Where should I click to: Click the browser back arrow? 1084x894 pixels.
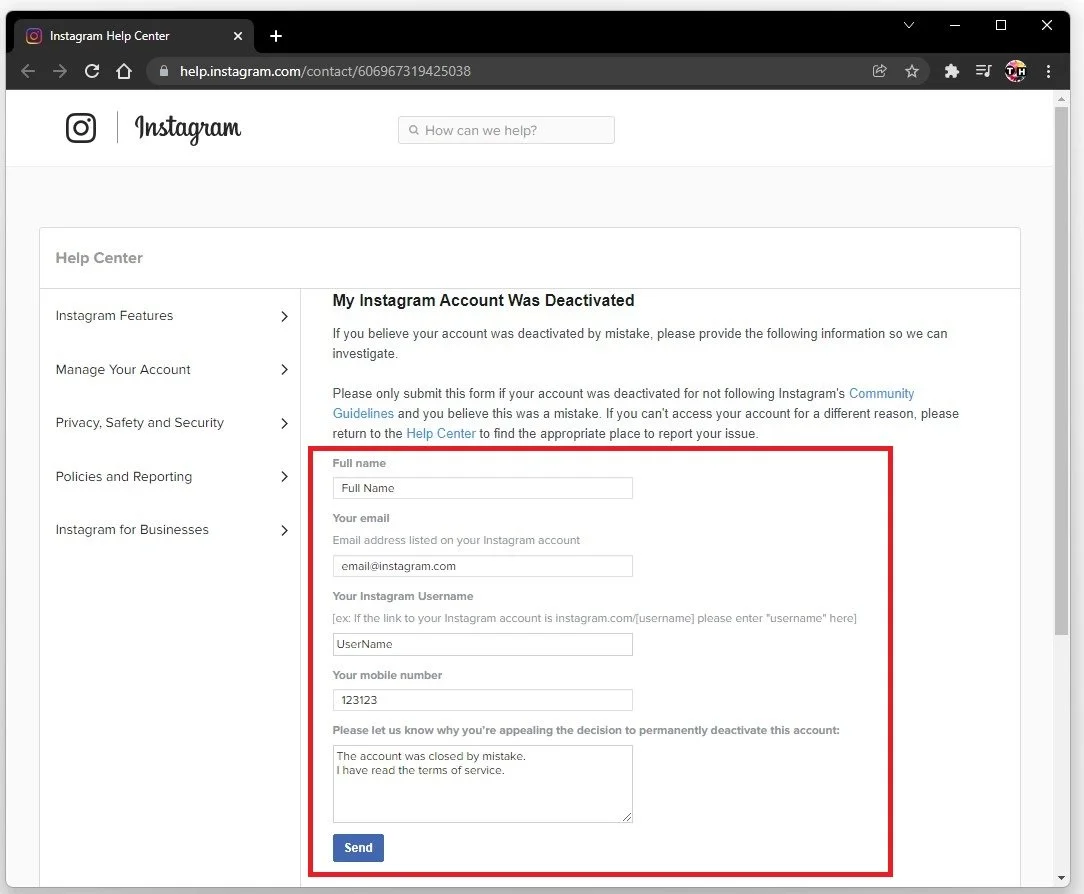[28, 71]
